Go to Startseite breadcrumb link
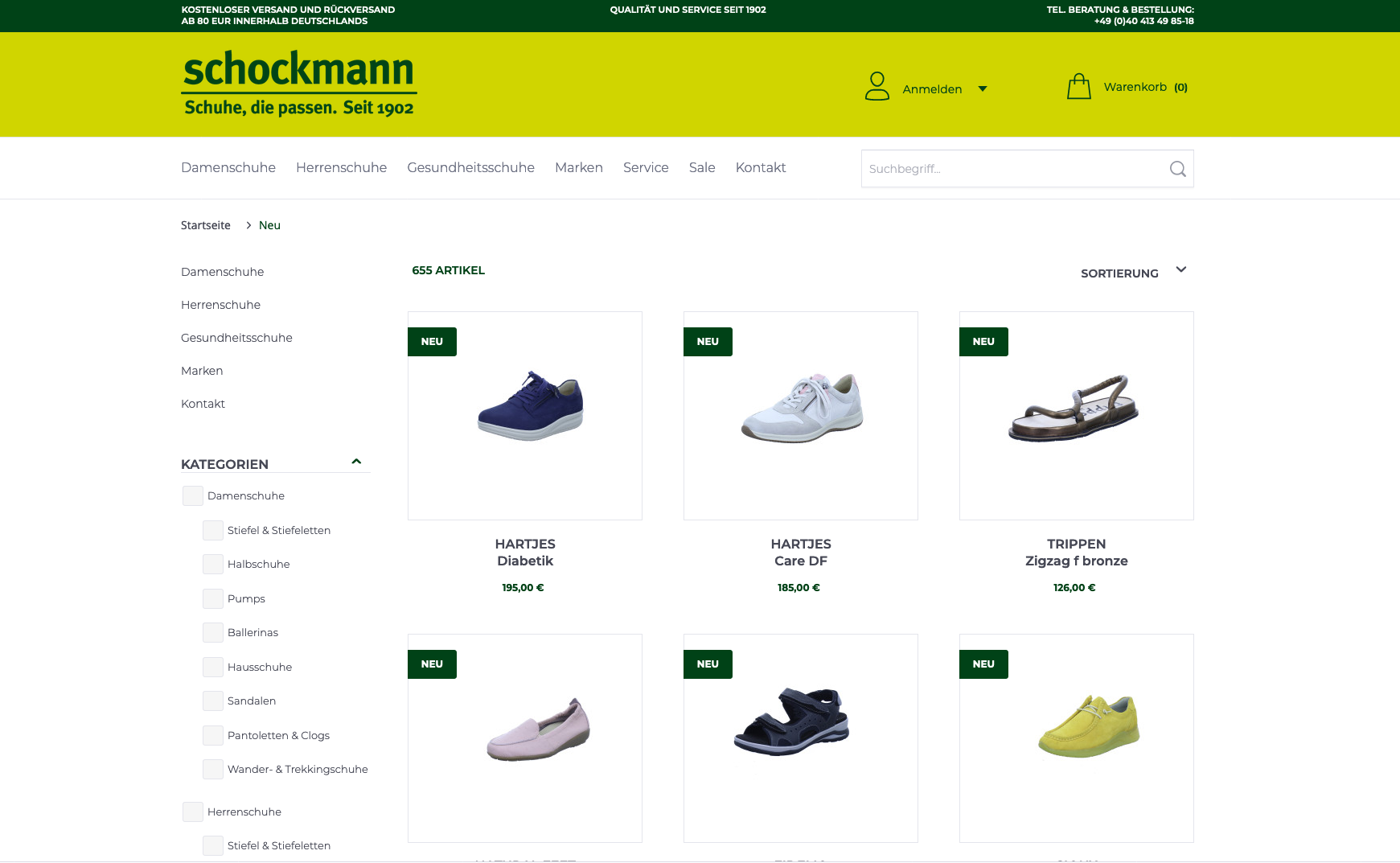The image size is (1400, 863). coord(206,225)
